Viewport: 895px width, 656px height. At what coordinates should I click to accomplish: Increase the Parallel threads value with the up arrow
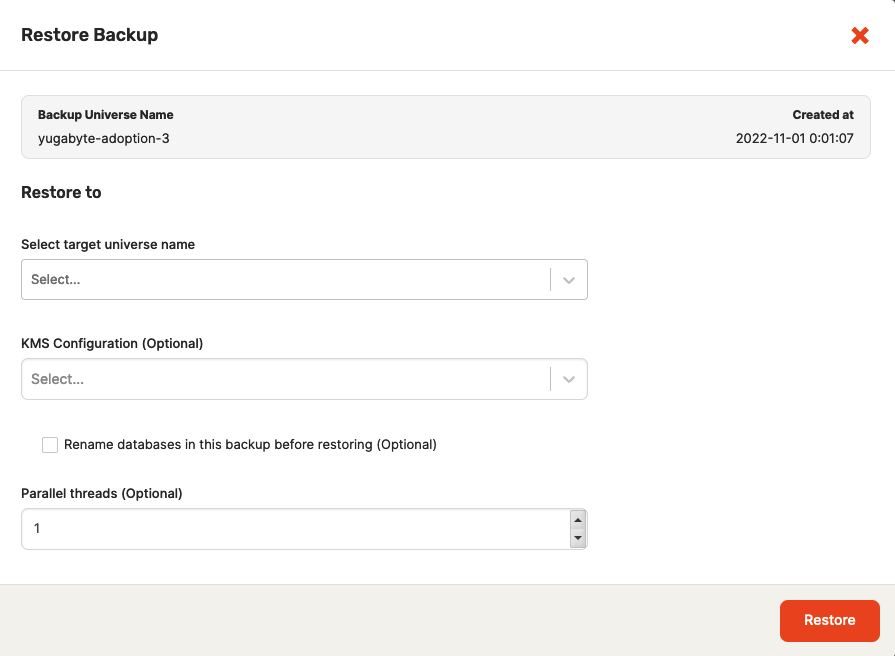pyautogui.click(x=577, y=519)
